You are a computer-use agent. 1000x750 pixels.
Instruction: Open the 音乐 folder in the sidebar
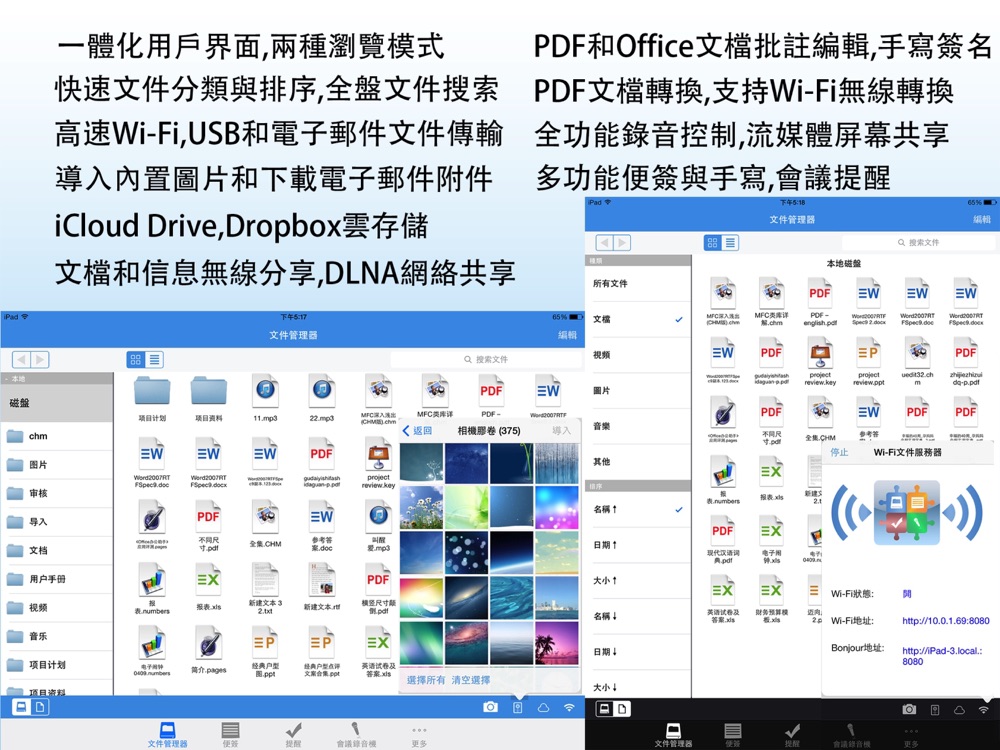tap(57, 636)
